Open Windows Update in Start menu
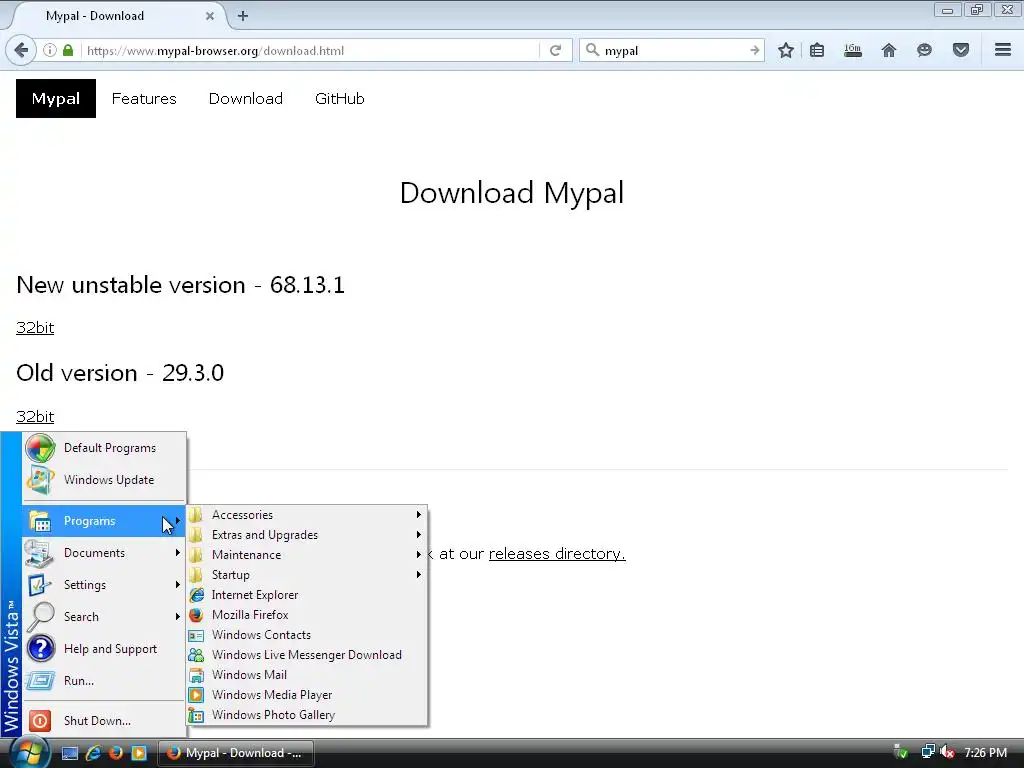1024x768 pixels. 104,480
